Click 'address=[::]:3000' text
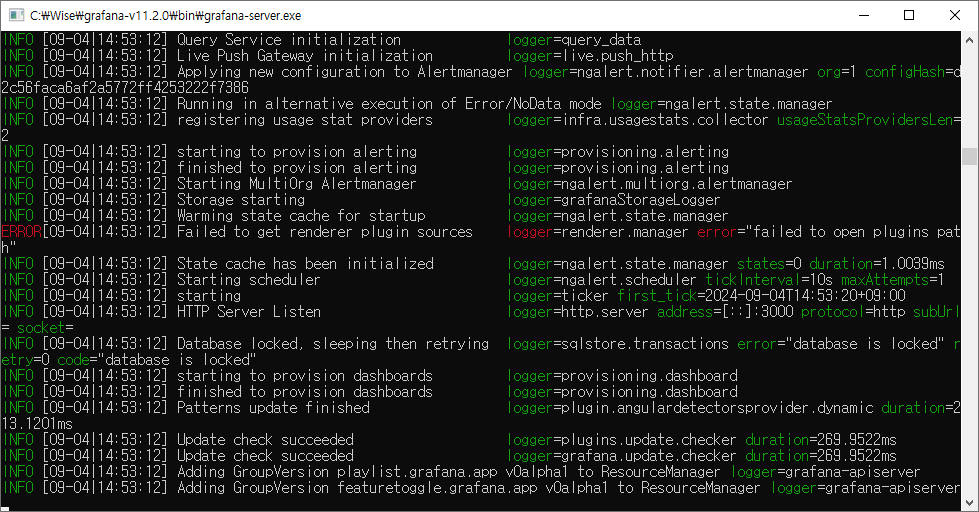979x512 pixels. 725,312
